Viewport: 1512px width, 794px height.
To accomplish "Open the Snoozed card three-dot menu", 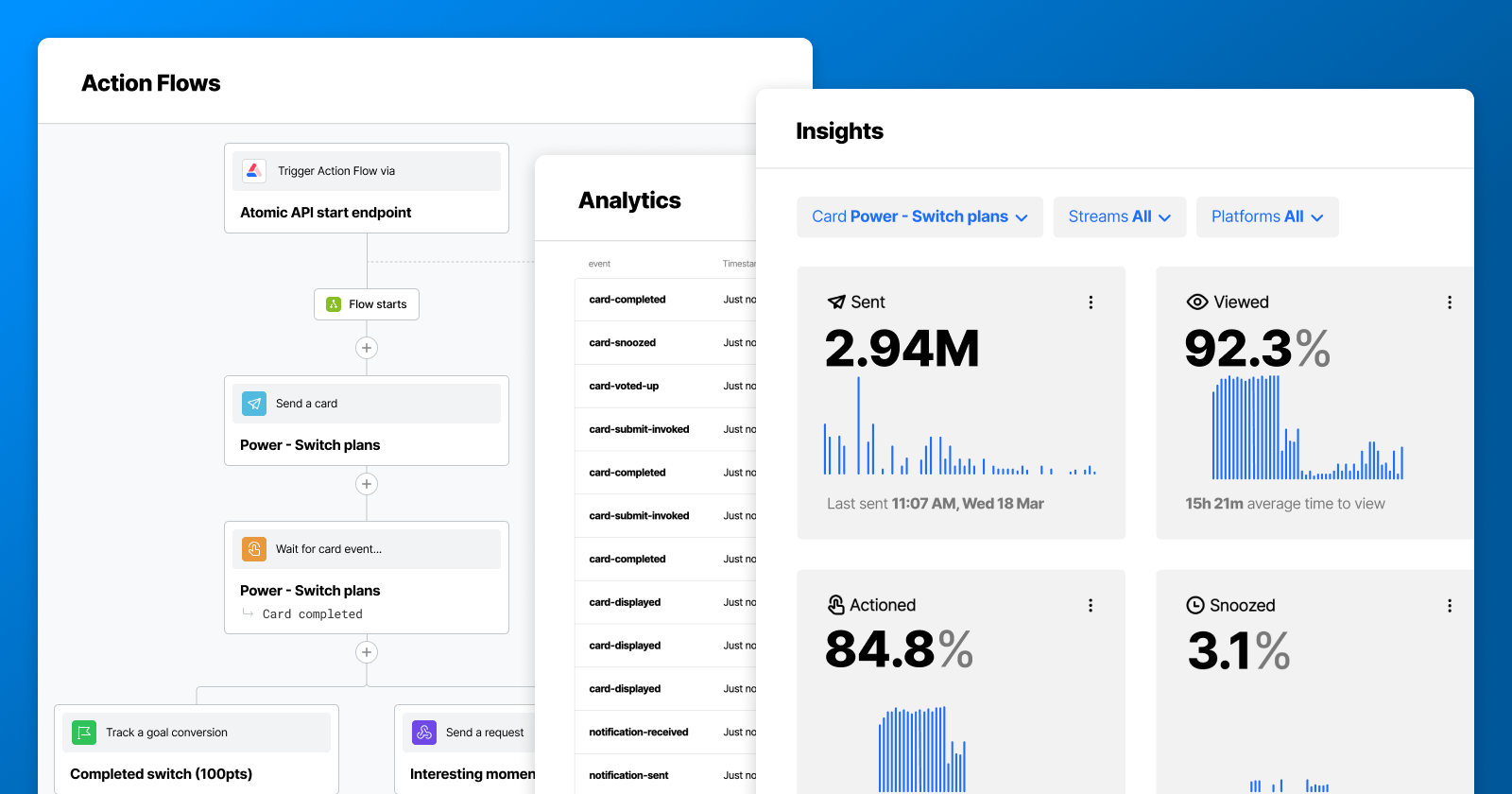I will [1450, 605].
